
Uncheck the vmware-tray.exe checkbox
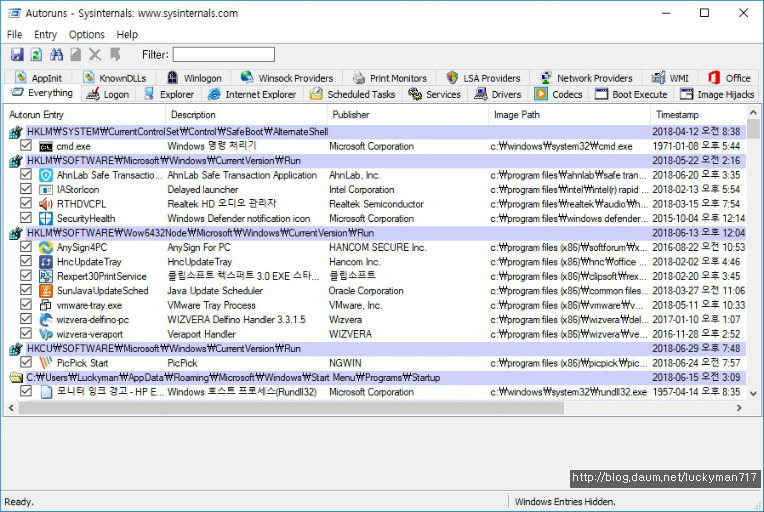pos(26,304)
